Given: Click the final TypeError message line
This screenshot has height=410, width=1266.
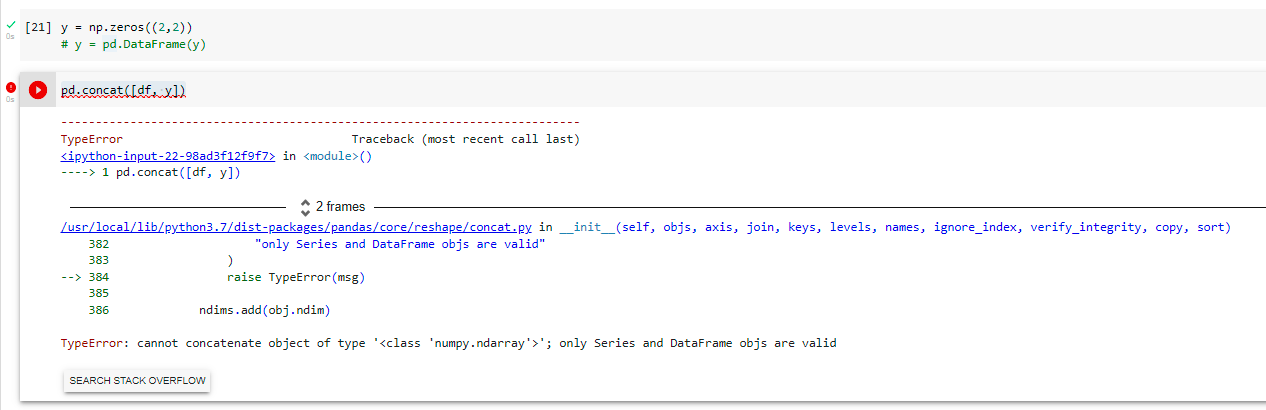Looking at the screenshot, I should click(x=449, y=343).
